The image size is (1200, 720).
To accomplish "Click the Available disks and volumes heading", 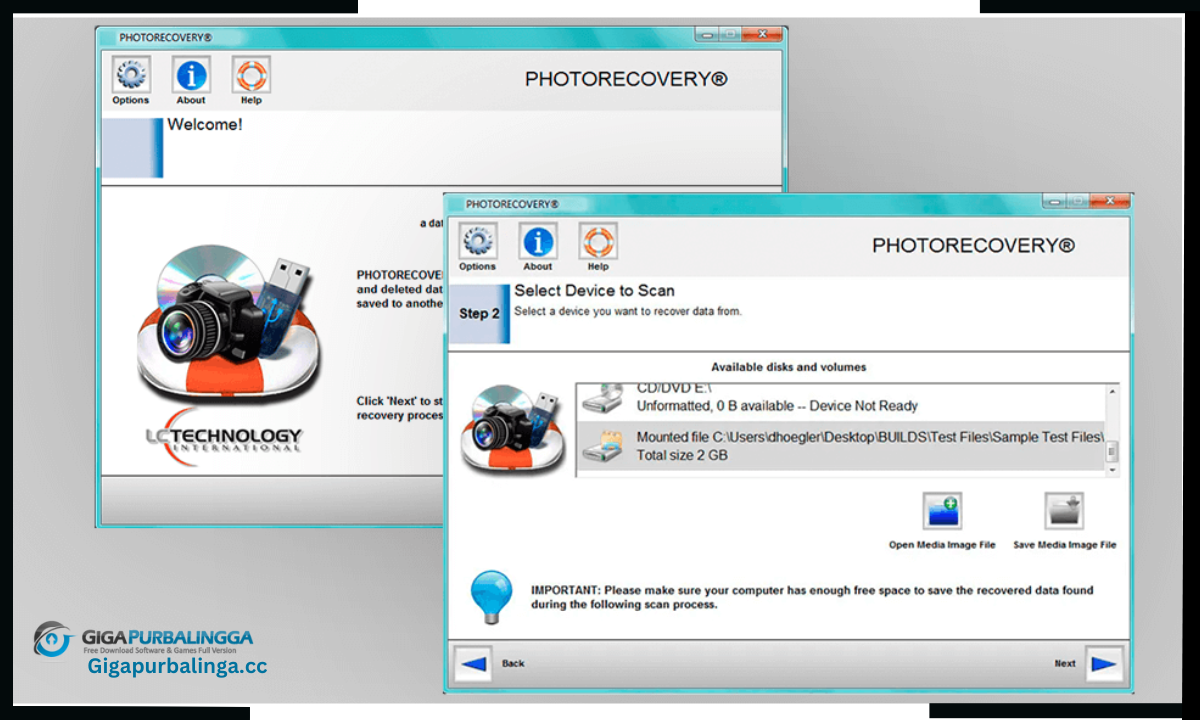I will pos(789,367).
